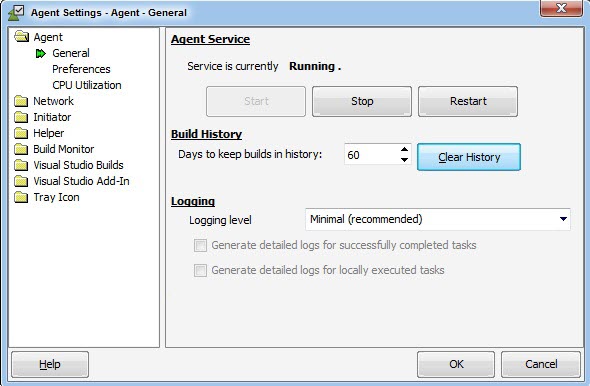Open the Build Monitor settings category
Screen dimensions: 590x386
64,149
